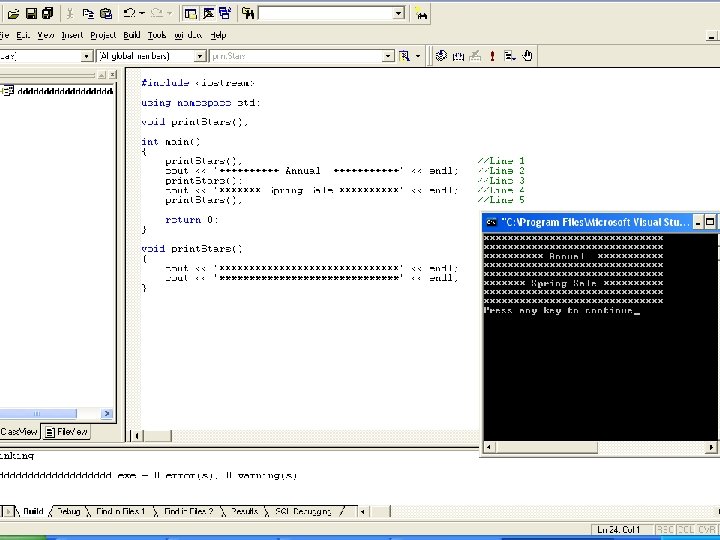720x540 pixels.
Task: Click the Compile icon in build toolbar
Action: (x=441, y=56)
